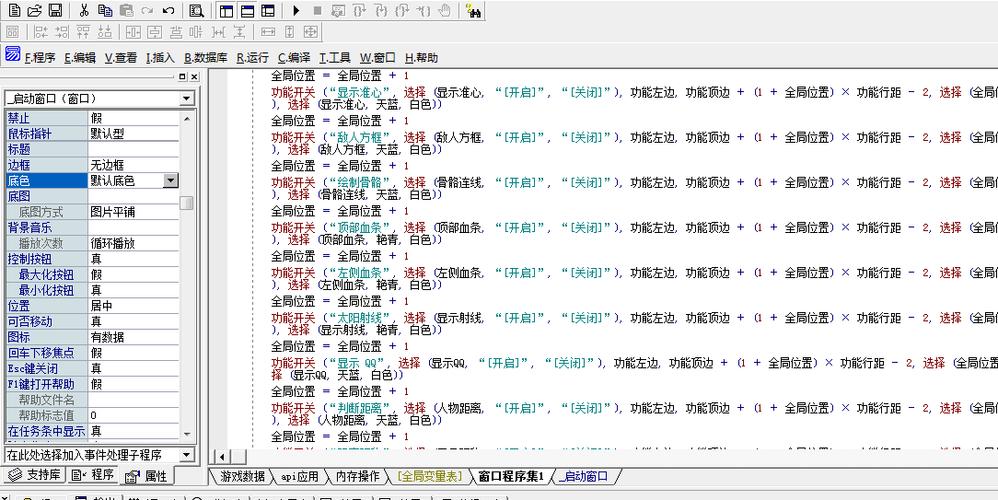Click the “绘制骨骼” code line
Screen dimensions: 998x500
(x=635, y=188)
